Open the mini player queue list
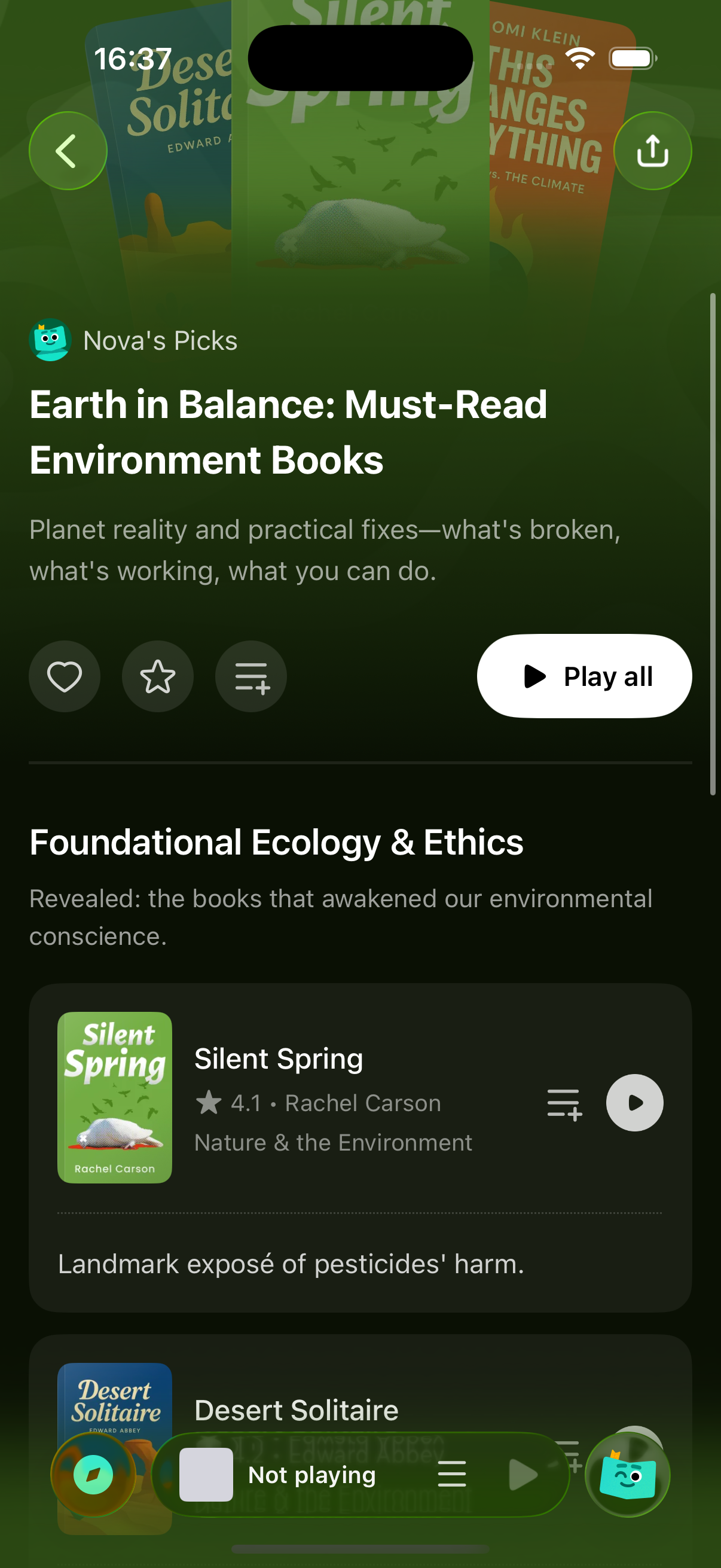Screen dimensions: 721x1568 pyautogui.click(x=451, y=1474)
